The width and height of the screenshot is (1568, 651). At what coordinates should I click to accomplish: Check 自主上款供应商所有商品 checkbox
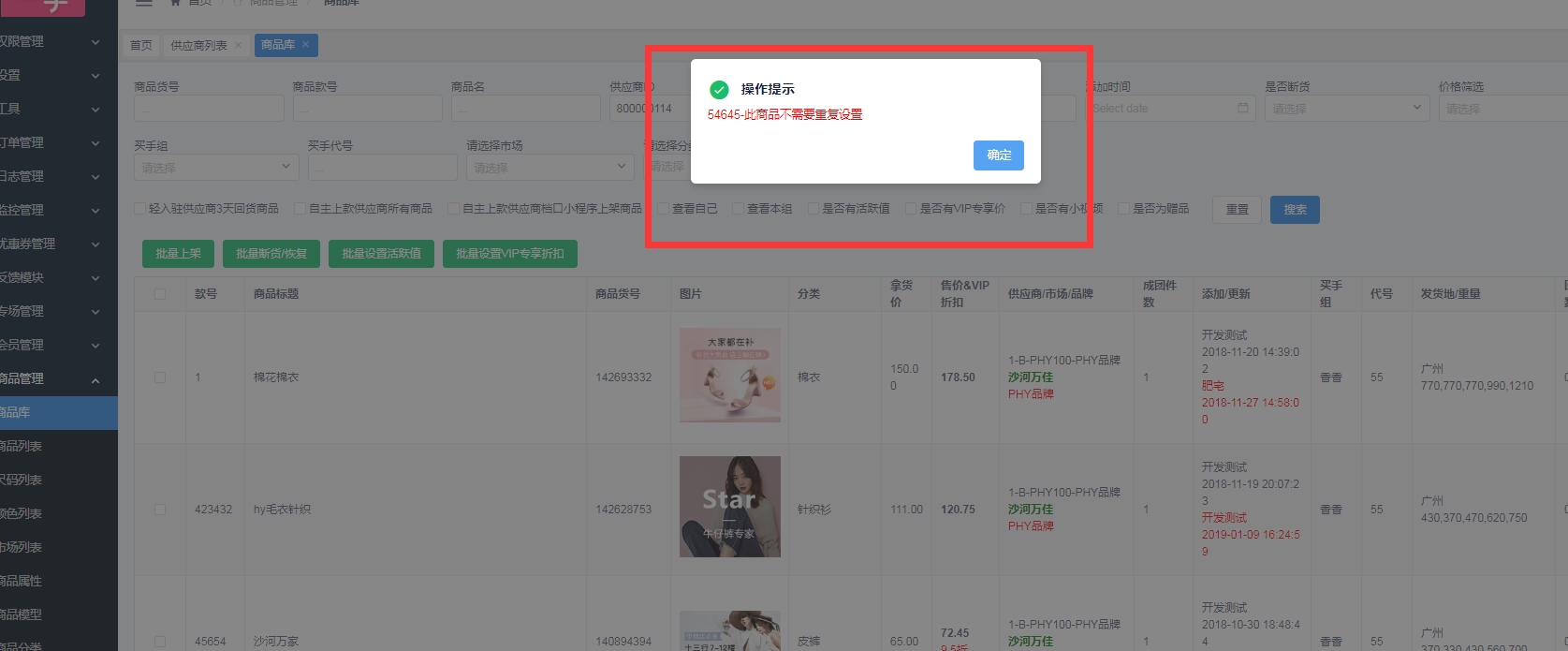[300, 209]
